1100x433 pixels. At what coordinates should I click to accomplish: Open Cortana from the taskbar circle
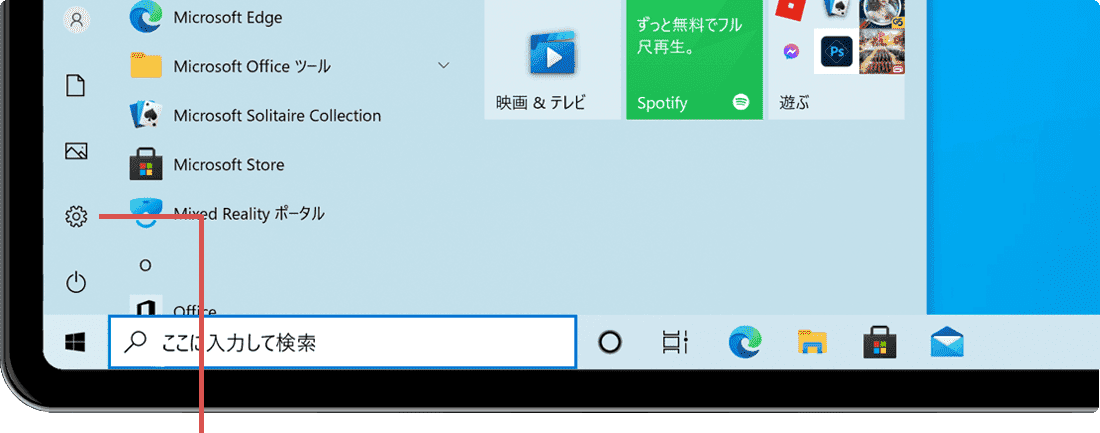click(609, 342)
